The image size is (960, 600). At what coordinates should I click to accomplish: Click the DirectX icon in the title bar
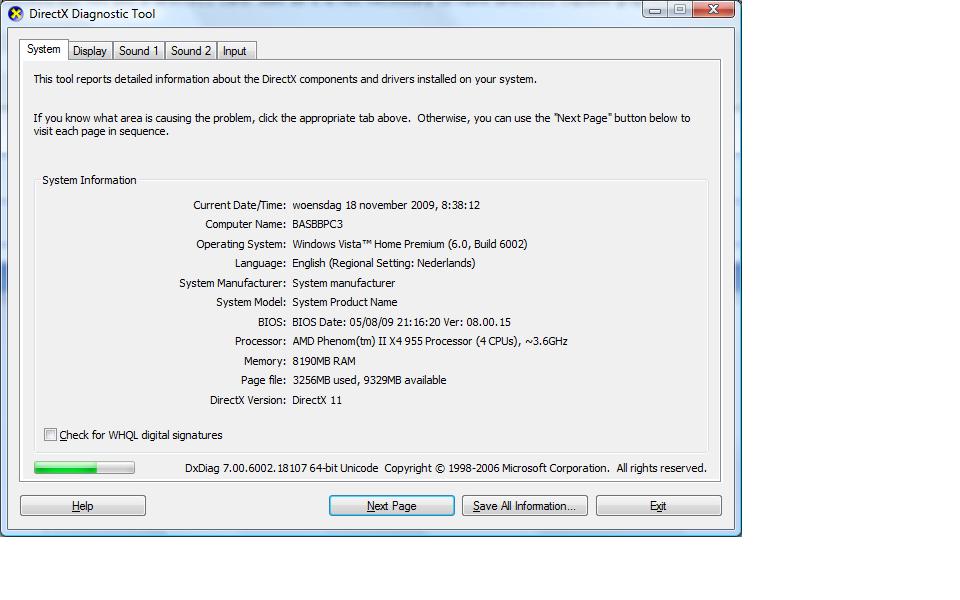click(x=15, y=13)
